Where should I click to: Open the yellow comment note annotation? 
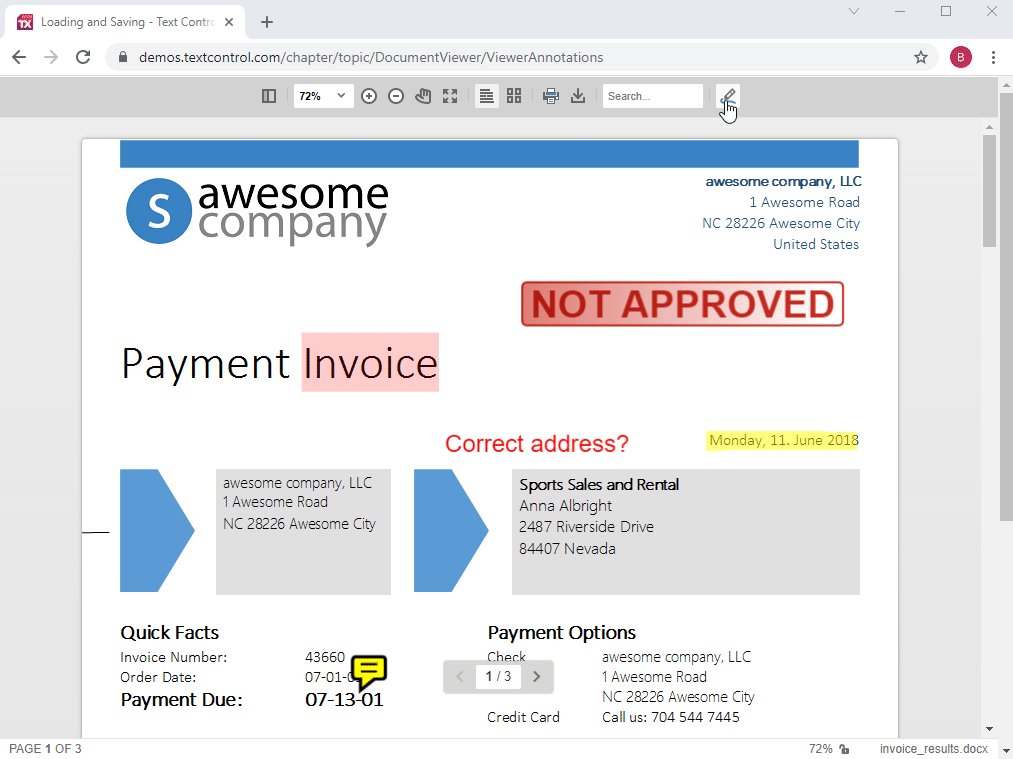[370, 670]
